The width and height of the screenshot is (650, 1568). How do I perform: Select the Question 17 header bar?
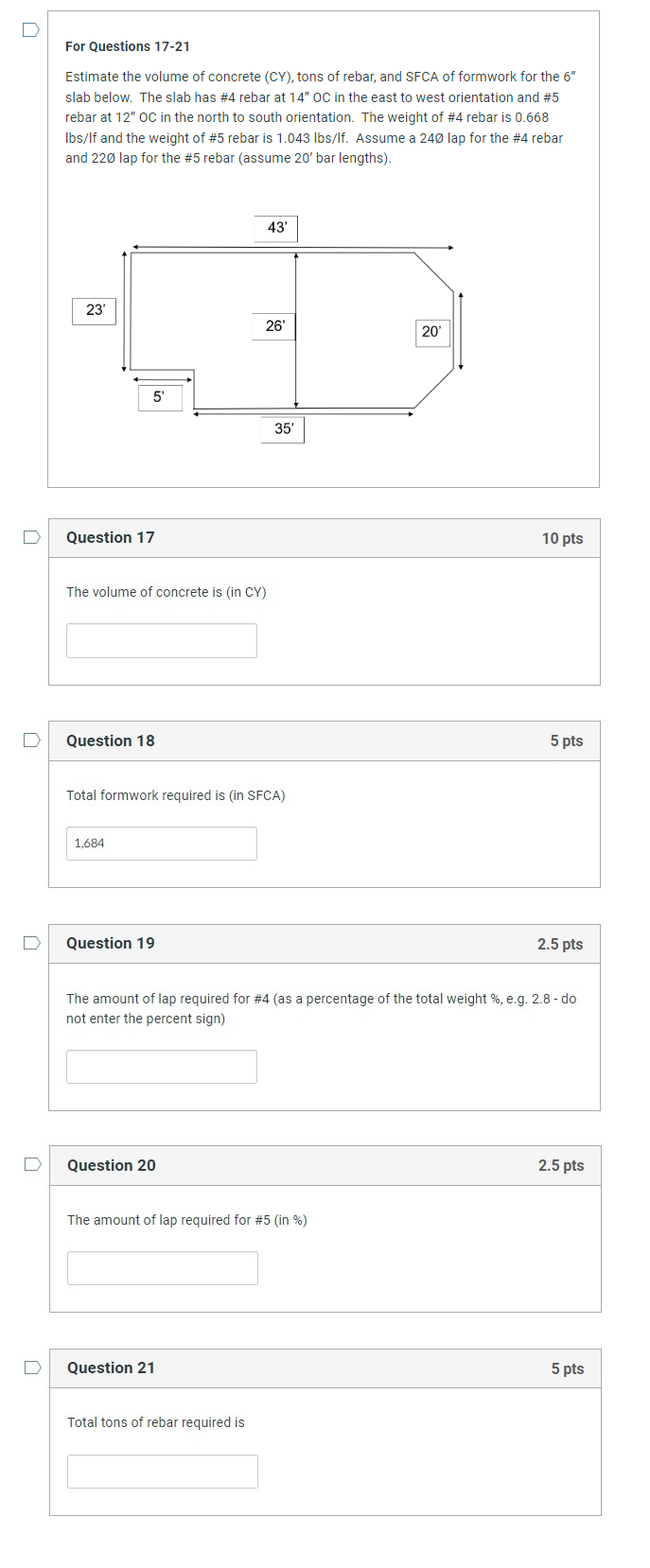click(x=325, y=537)
